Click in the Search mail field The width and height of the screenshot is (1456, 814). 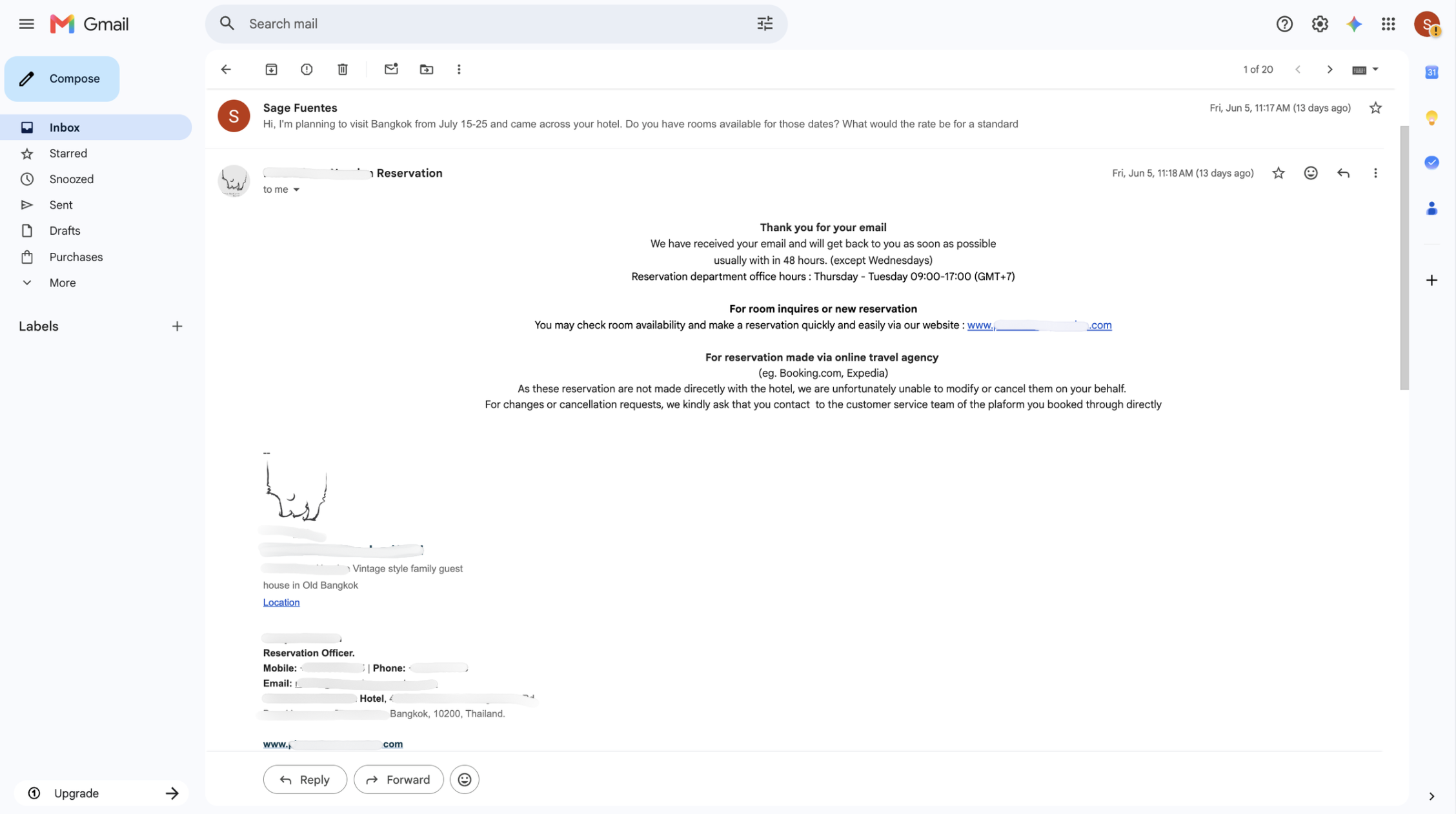[x=496, y=24]
